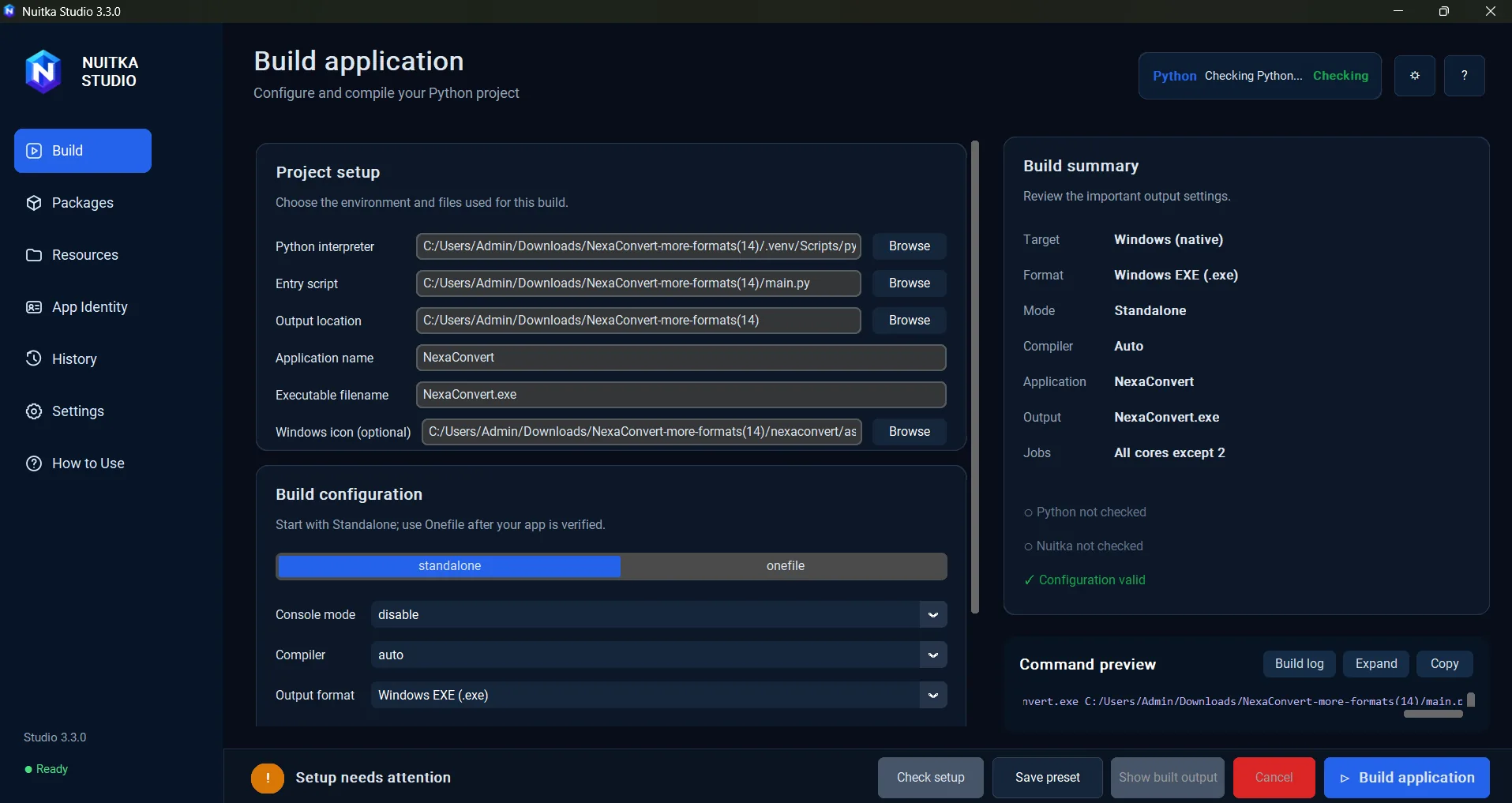Expand the command preview
1512x803 pixels.
(1376, 664)
